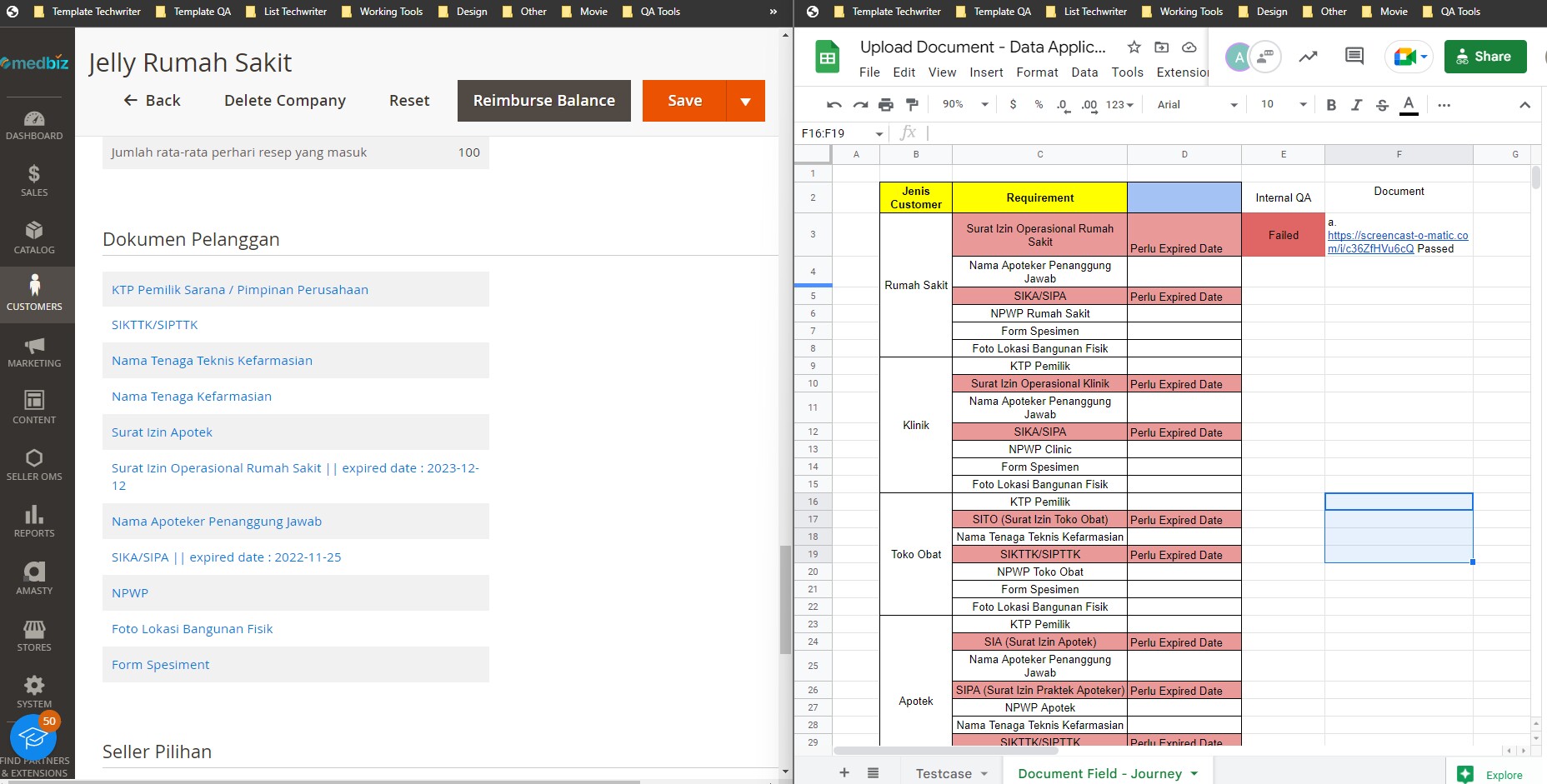1547x784 pixels.
Task: Click the Print icon
Action: point(886,104)
